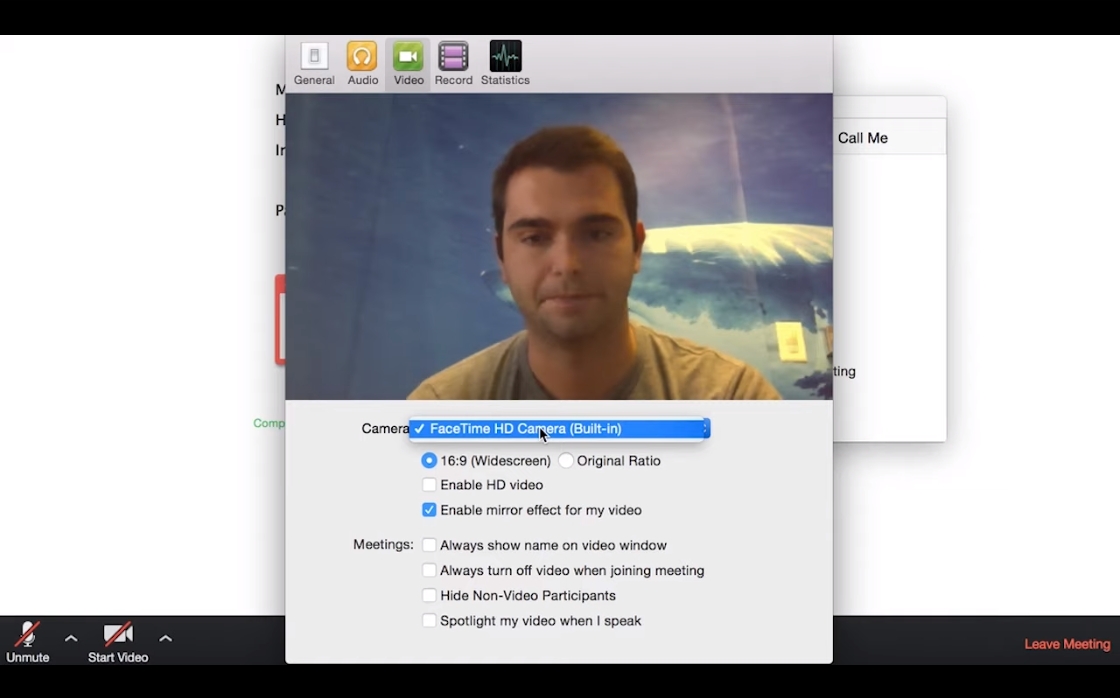The image size is (1120, 698).
Task: Choose FaceTime HD Camera (Built-in) option
Action: coord(525,429)
